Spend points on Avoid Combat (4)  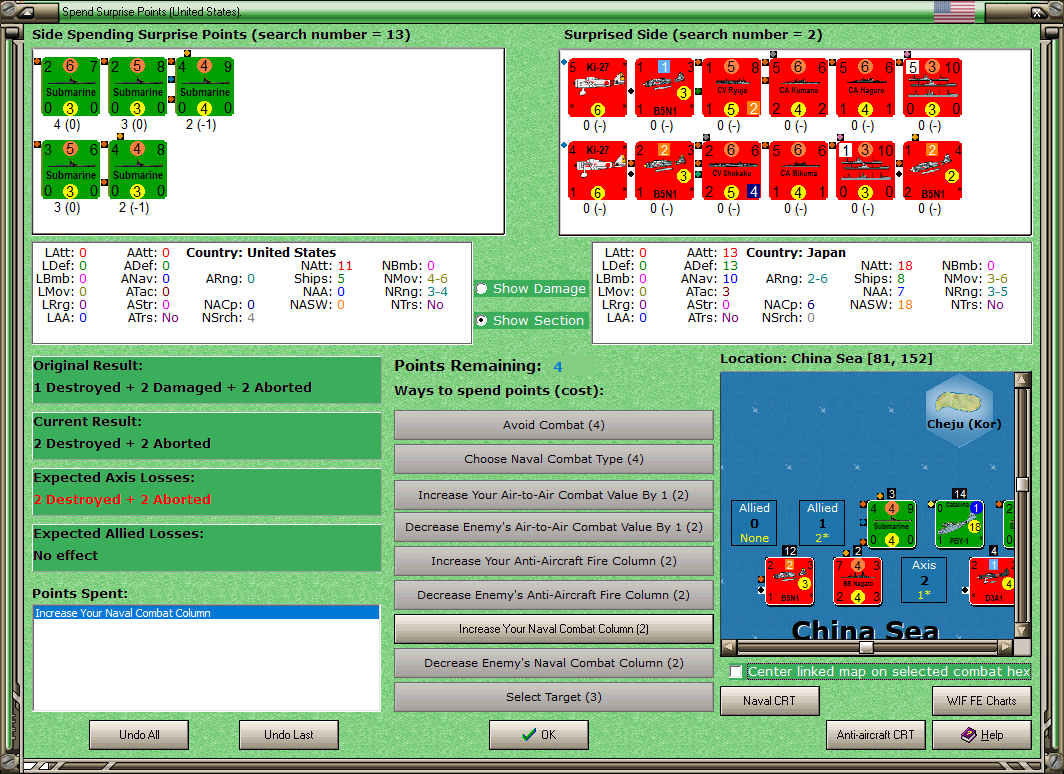pyautogui.click(x=554, y=425)
